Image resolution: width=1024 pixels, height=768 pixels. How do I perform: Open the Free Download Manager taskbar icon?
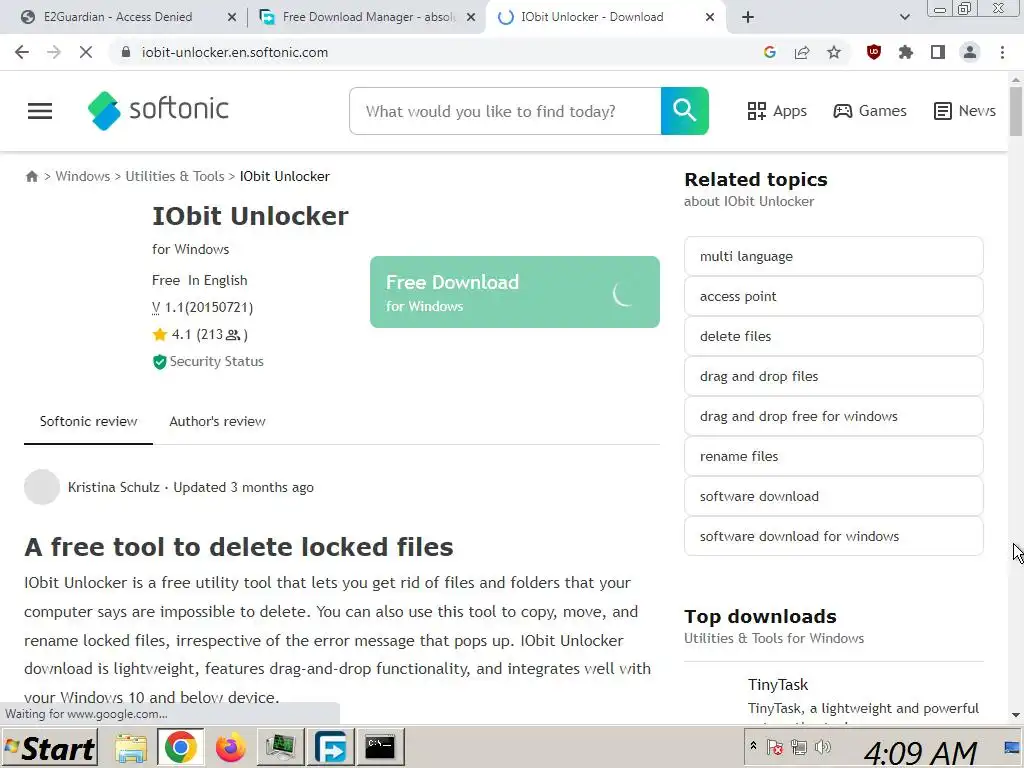pyautogui.click(x=331, y=748)
